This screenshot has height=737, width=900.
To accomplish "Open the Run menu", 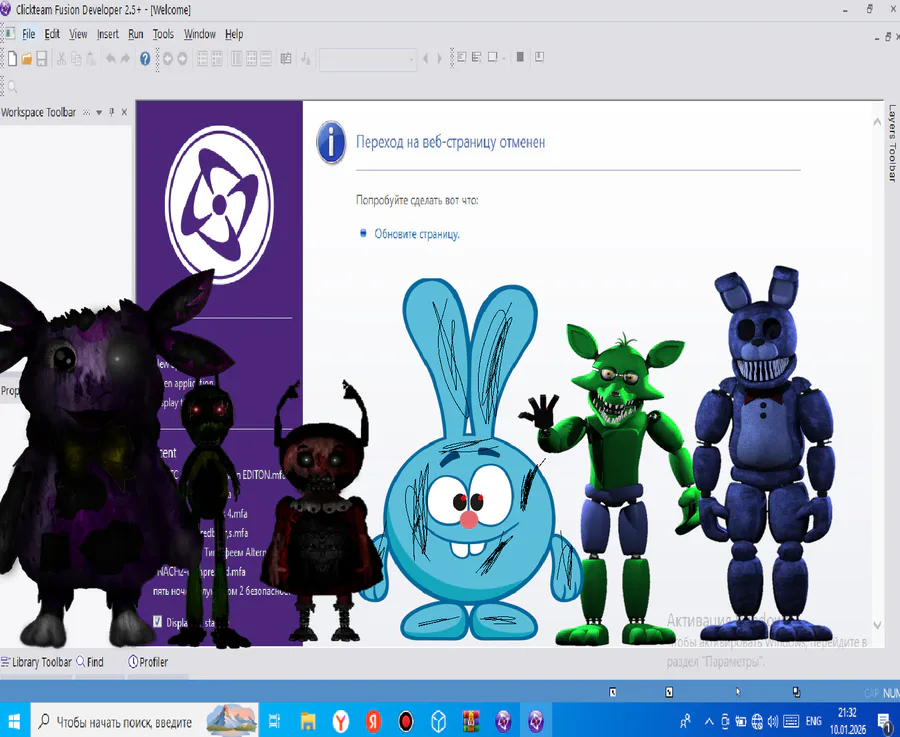I will click(x=135, y=34).
